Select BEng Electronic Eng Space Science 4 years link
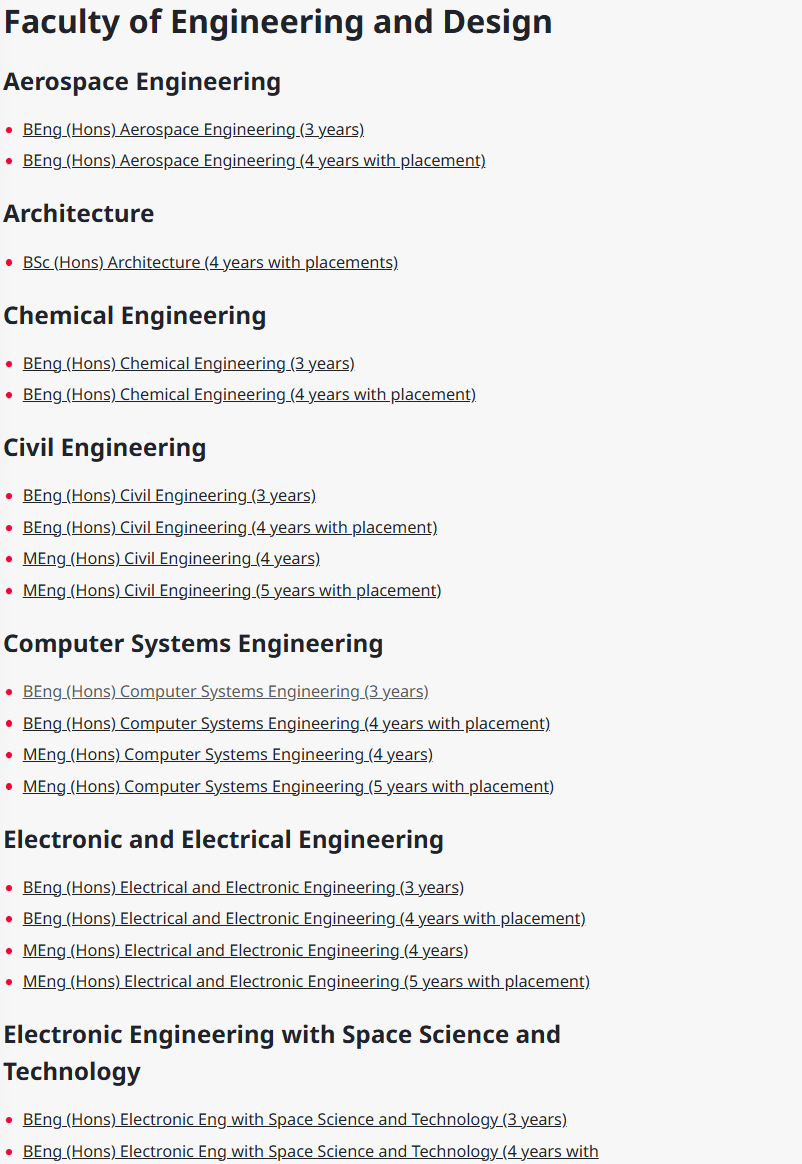The width and height of the screenshot is (802, 1164). click(310, 1152)
